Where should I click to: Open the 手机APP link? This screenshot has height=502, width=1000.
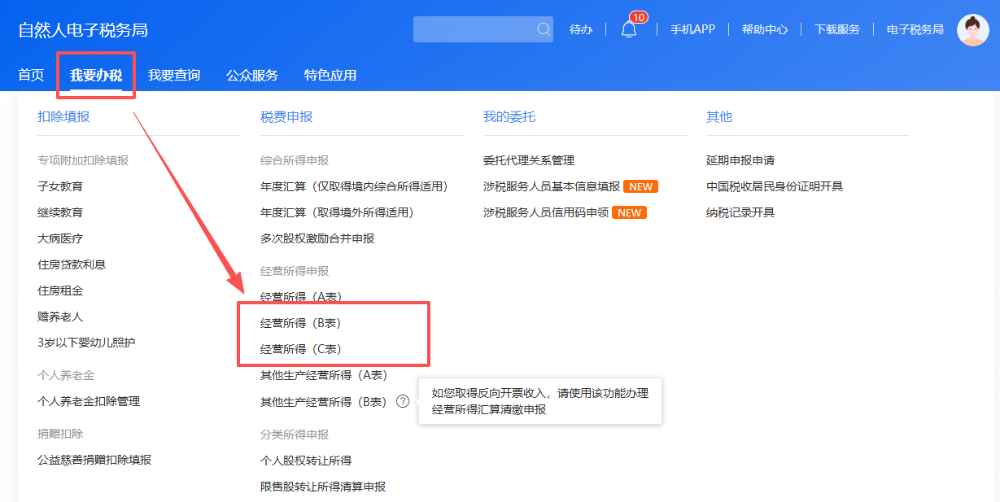(692, 29)
